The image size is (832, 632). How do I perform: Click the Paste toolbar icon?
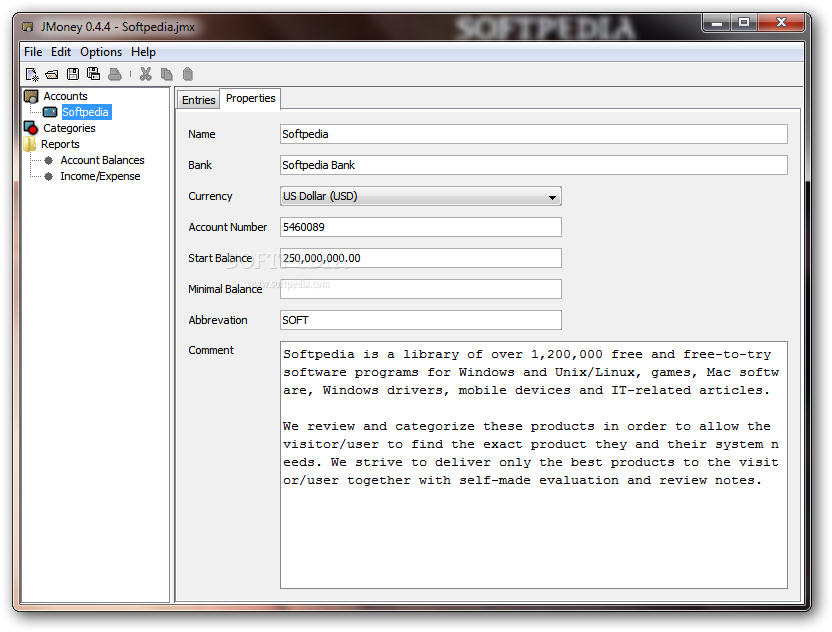(188, 74)
